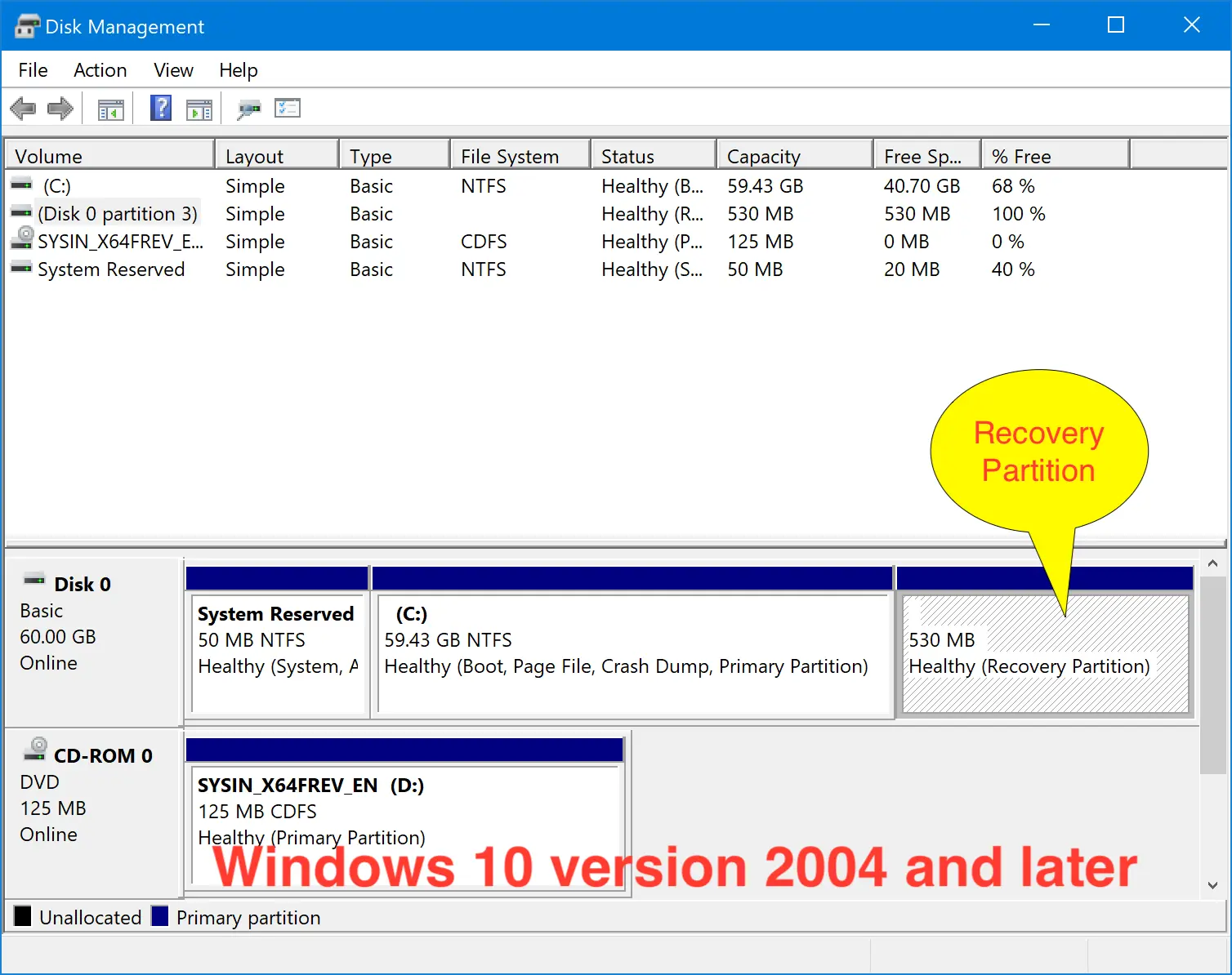Open the Help menu

click(238, 70)
